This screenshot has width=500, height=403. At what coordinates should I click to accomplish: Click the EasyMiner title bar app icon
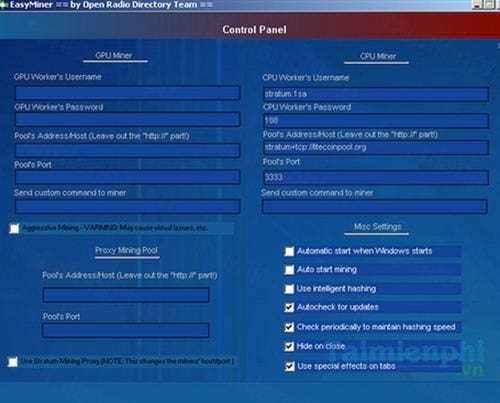coord(3,5)
